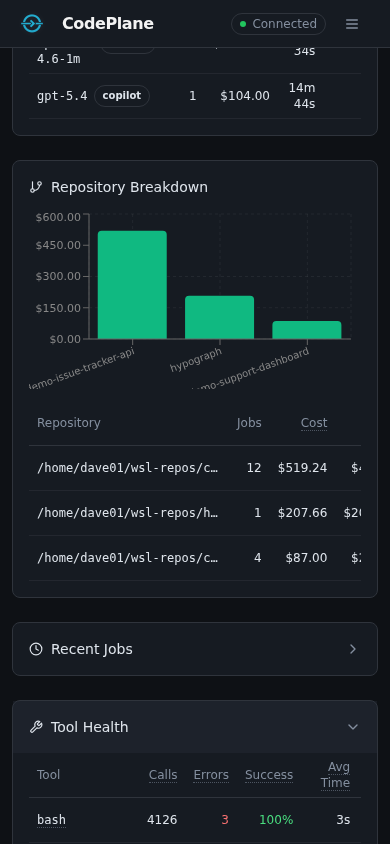Click the 12 jobs count cell
390x844 pixels.
(254, 468)
